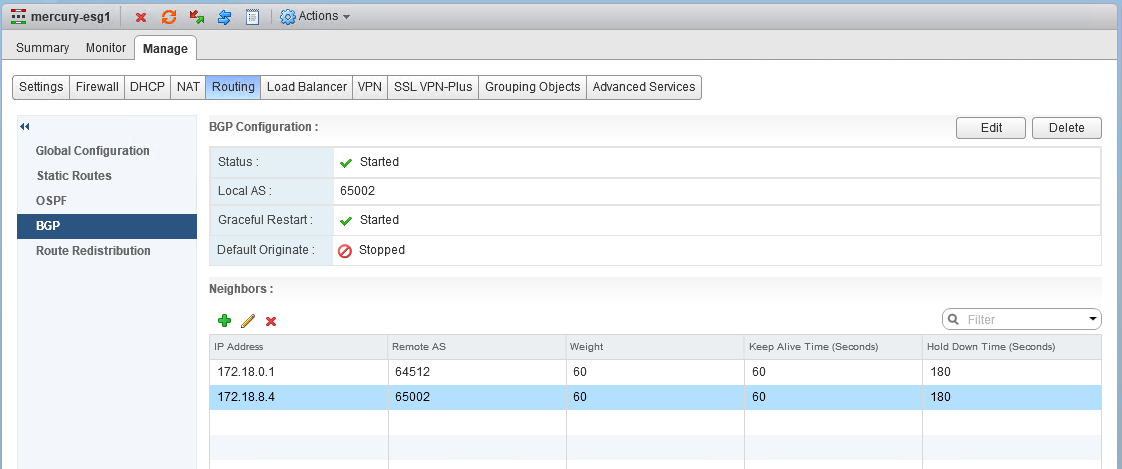Open Route Redistribution in the sidebar
This screenshot has width=1122, height=469.
[93, 251]
